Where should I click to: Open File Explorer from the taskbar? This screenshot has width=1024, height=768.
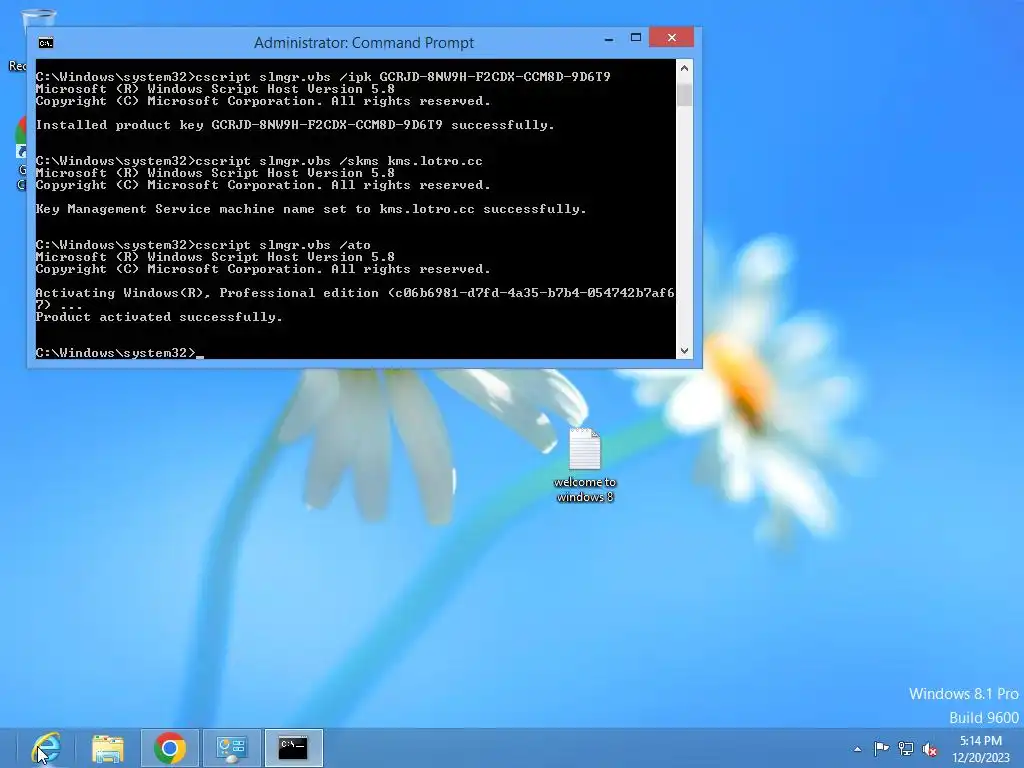[x=108, y=748]
